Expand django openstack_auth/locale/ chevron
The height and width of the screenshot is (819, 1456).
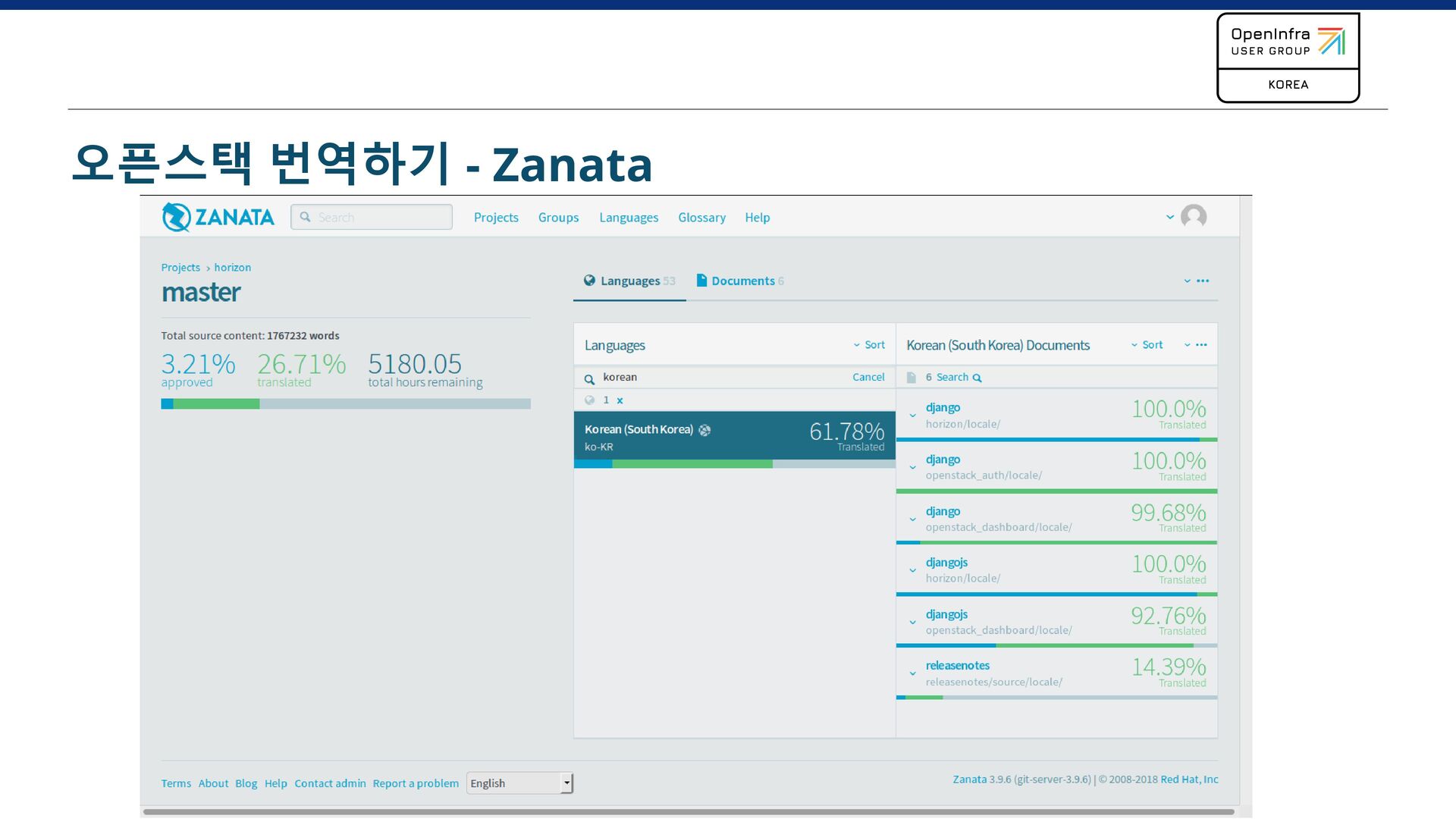(912, 467)
